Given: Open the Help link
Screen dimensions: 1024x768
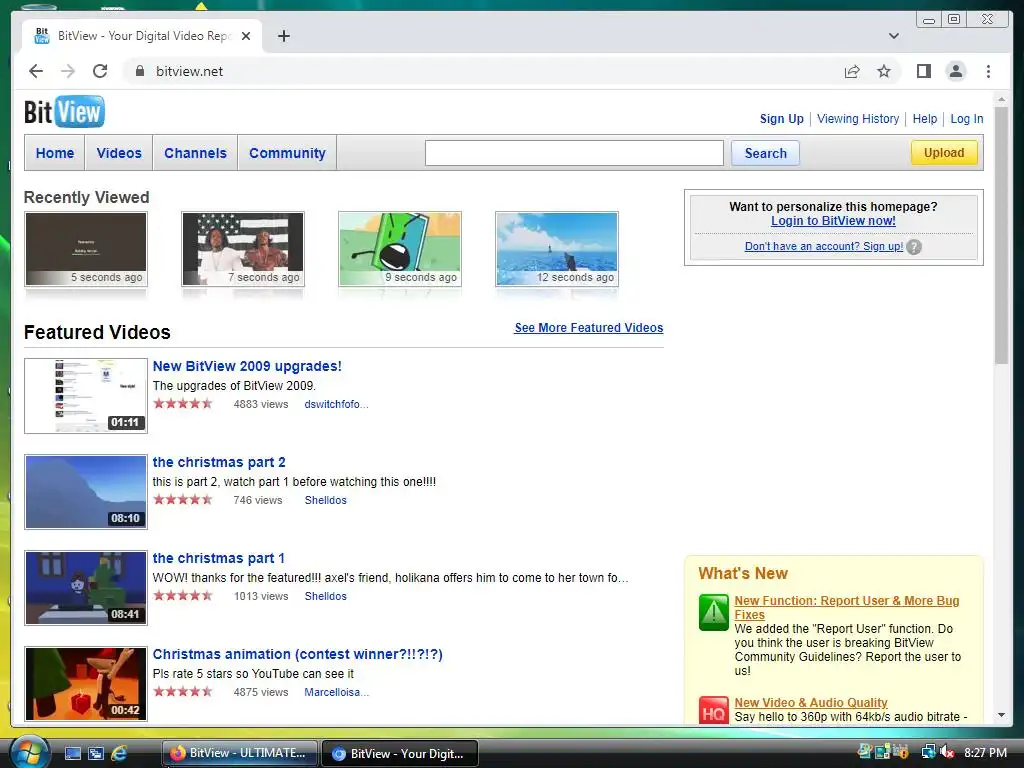Looking at the screenshot, I should 925,119.
